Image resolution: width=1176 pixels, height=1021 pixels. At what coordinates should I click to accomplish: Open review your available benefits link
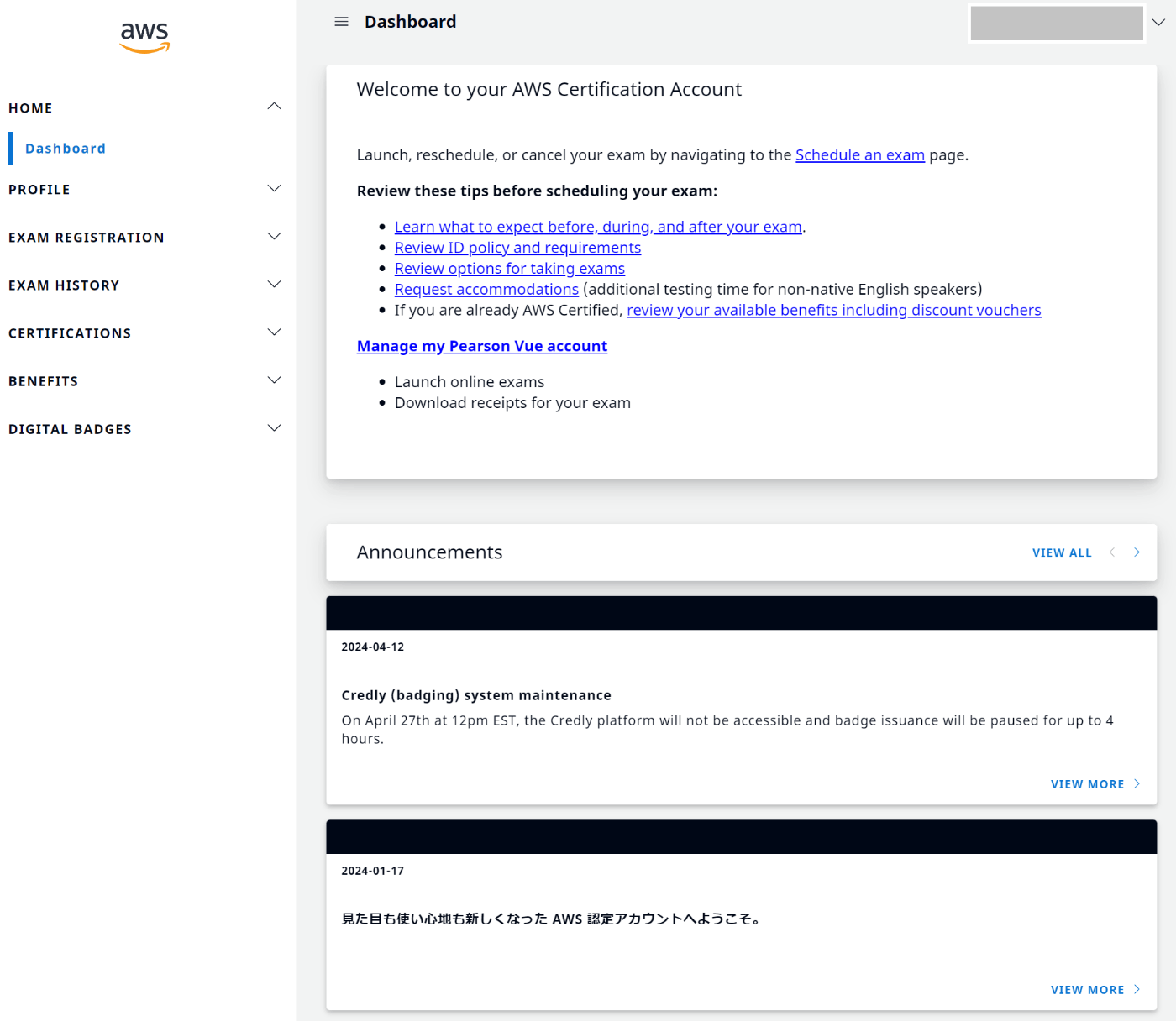coord(834,311)
